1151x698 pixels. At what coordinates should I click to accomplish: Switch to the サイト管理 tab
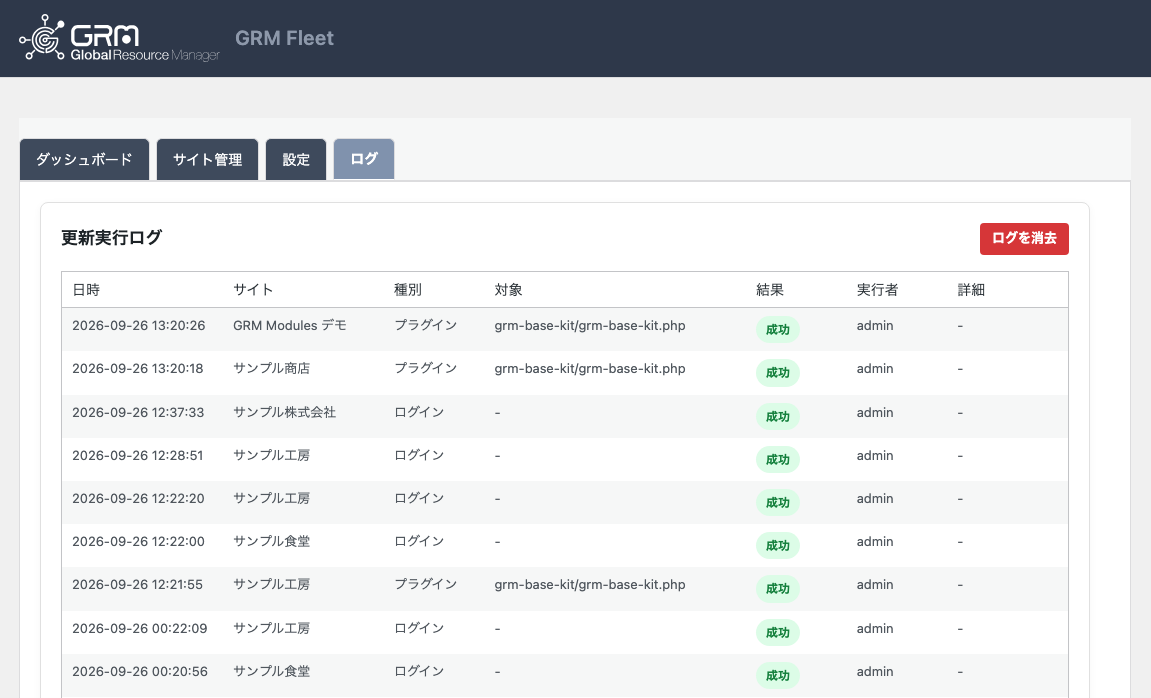pos(208,159)
